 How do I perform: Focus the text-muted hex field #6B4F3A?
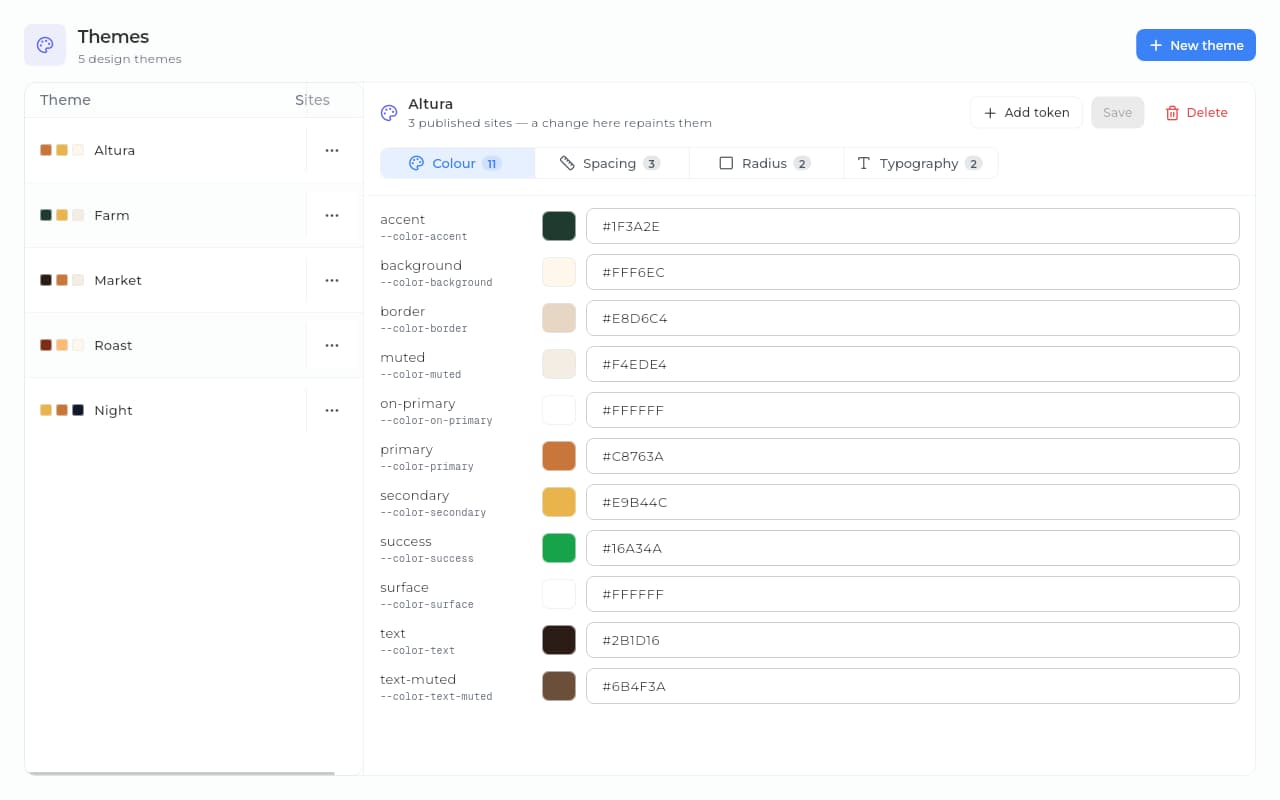click(913, 686)
